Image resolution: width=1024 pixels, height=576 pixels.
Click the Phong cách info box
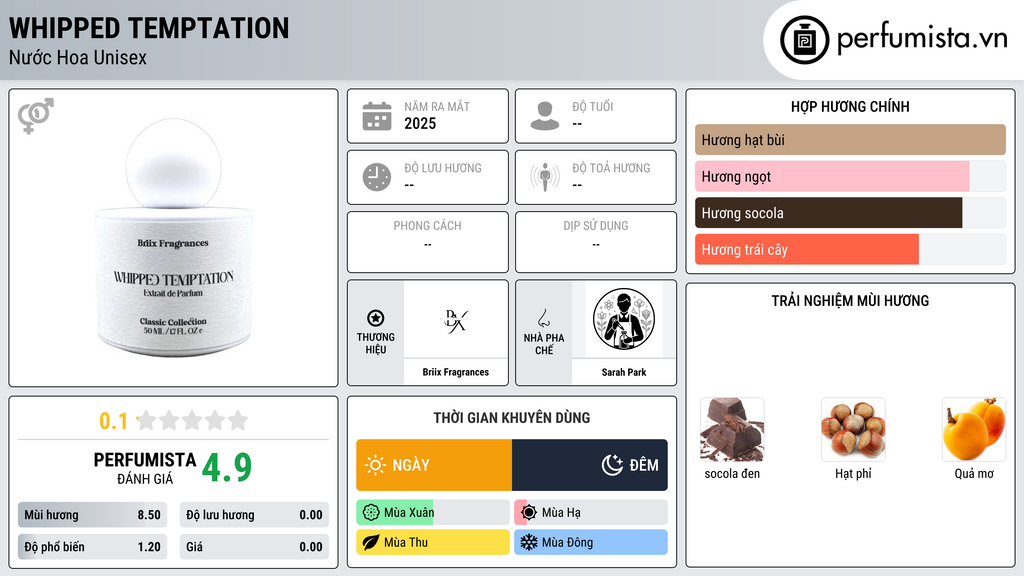point(428,242)
